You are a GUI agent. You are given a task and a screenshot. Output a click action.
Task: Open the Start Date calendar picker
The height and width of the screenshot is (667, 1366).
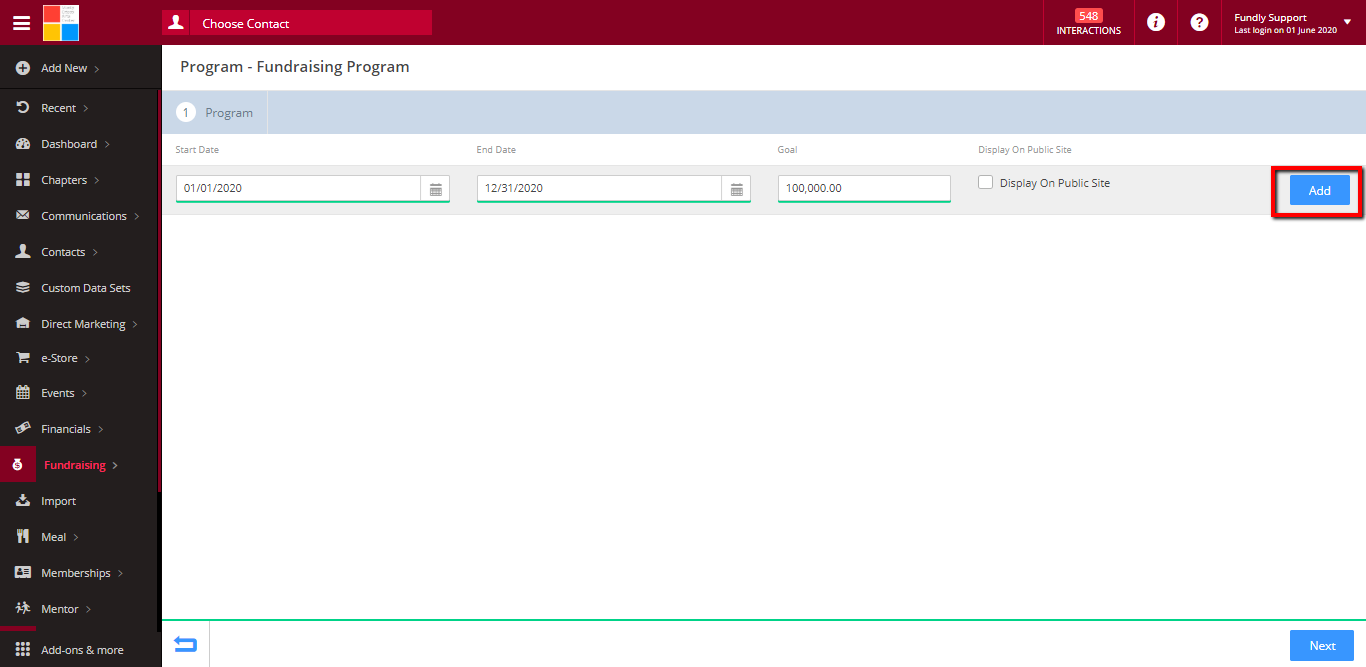coord(436,189)
